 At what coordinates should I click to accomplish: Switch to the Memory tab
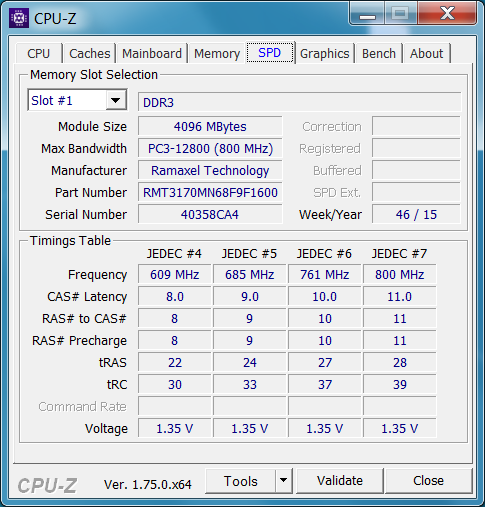[x=217, y=53]
